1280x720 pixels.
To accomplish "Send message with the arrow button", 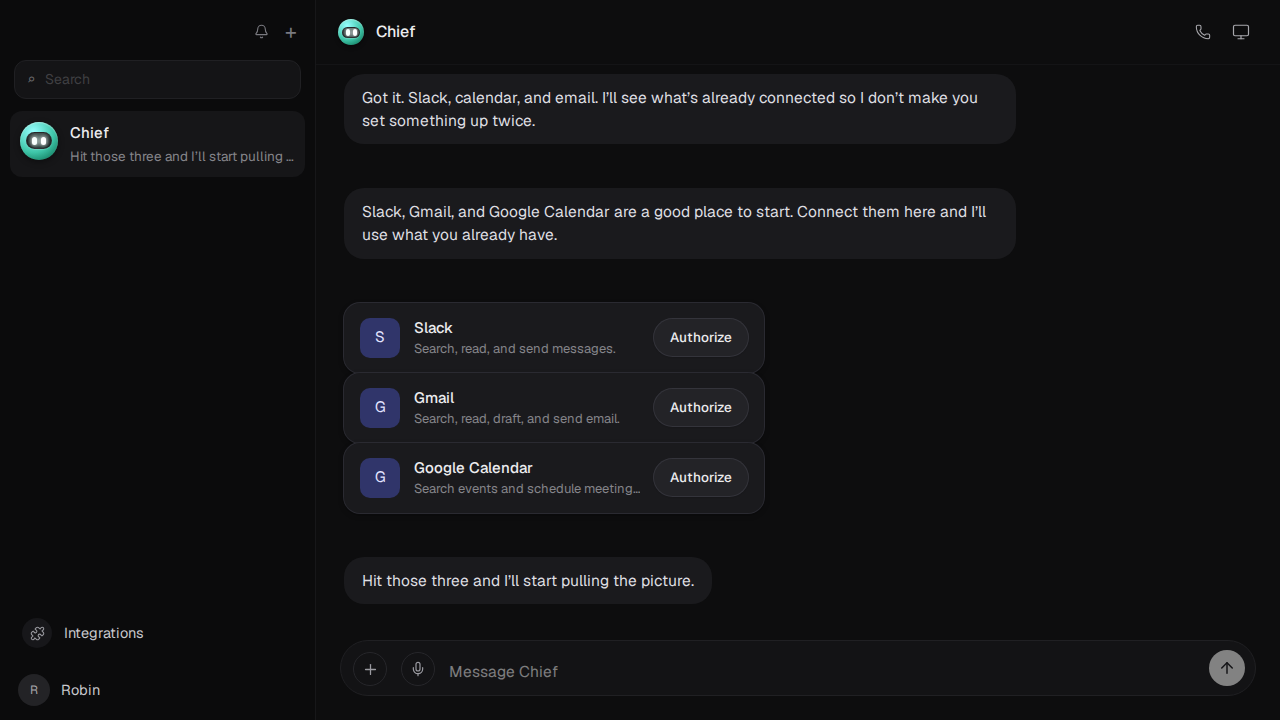I will pyautogui.click(x=1227, y=668).
